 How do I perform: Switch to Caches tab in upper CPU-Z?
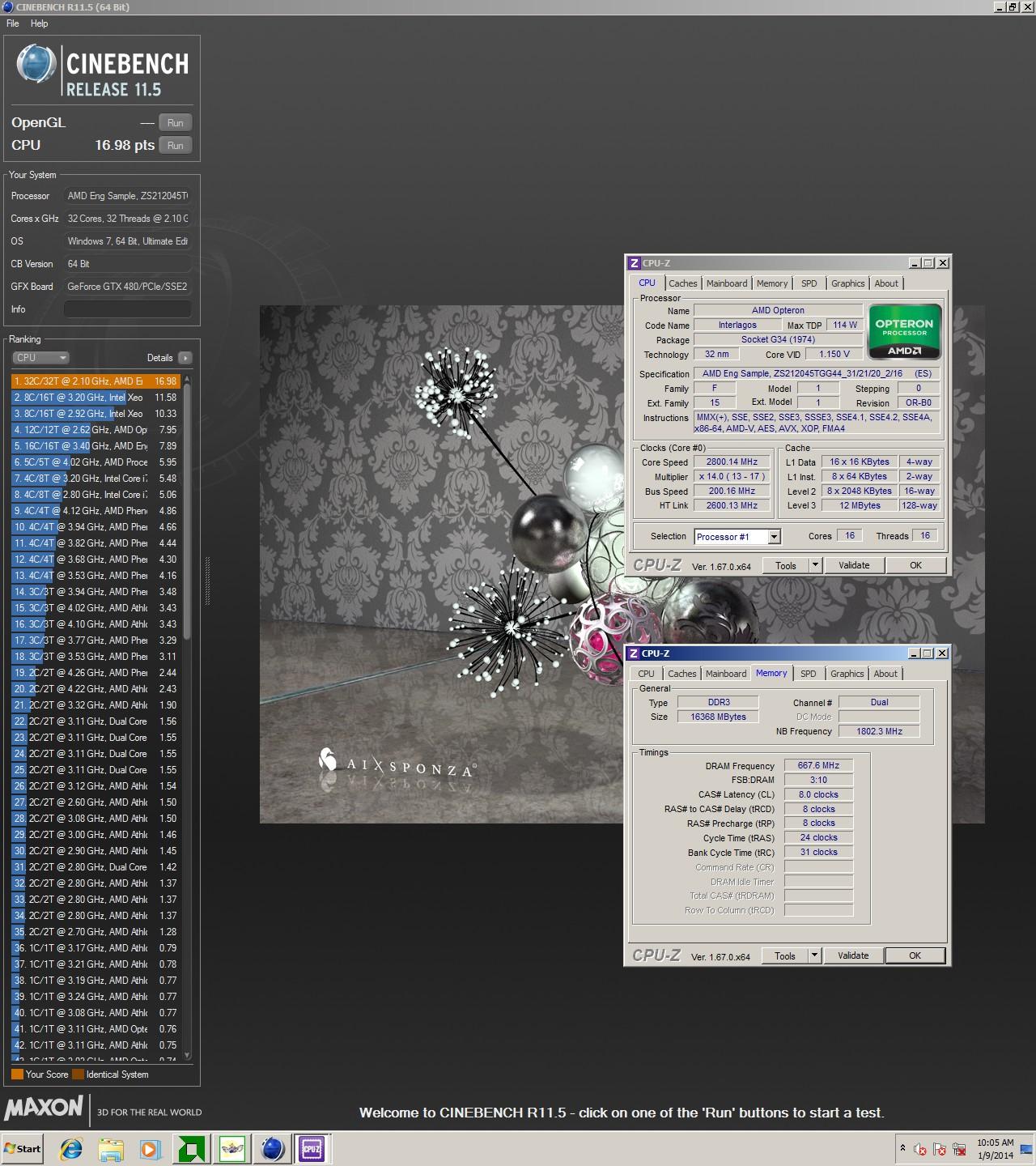683,283
